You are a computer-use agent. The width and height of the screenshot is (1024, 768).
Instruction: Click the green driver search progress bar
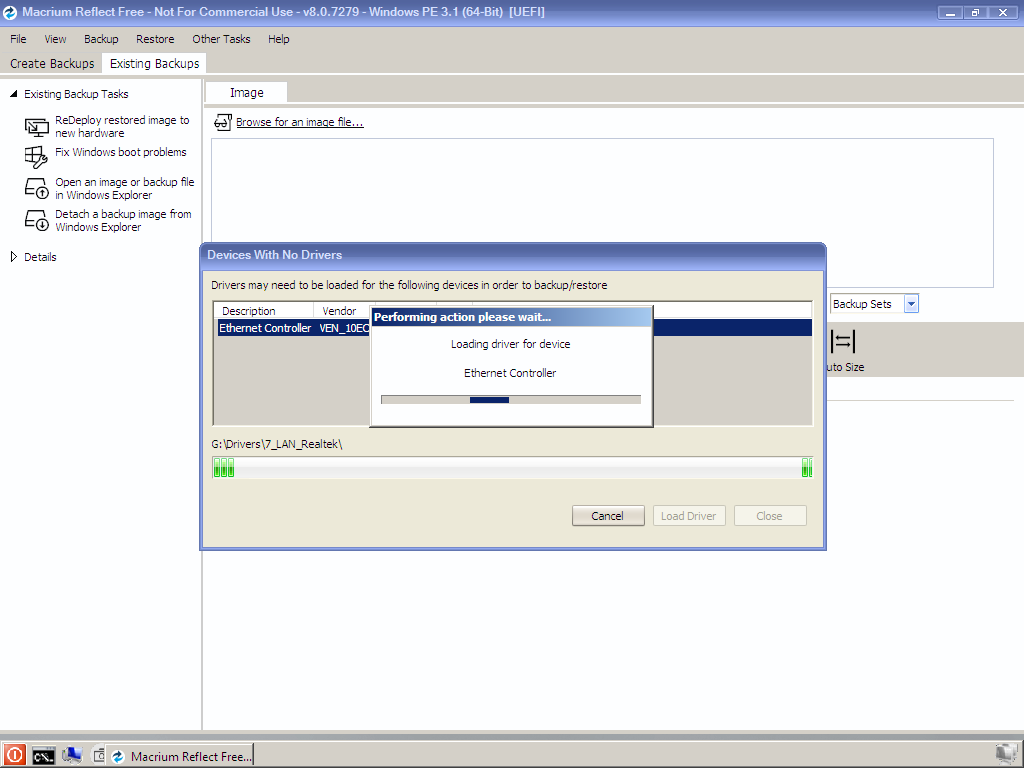click(513, 468)
